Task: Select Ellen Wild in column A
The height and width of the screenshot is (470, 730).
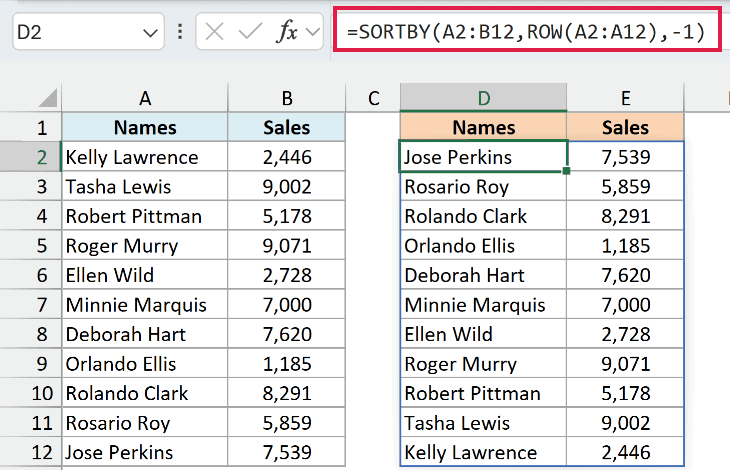Action: pyautogui.click(x=145, y=275)
